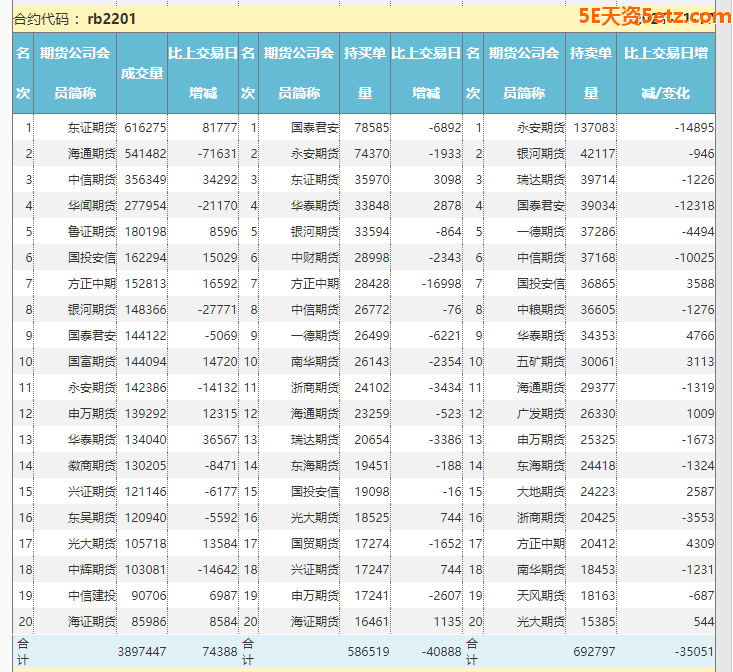Click short position value 20412
The height and width of the screenshot is (672, 733).
point(598,544)
